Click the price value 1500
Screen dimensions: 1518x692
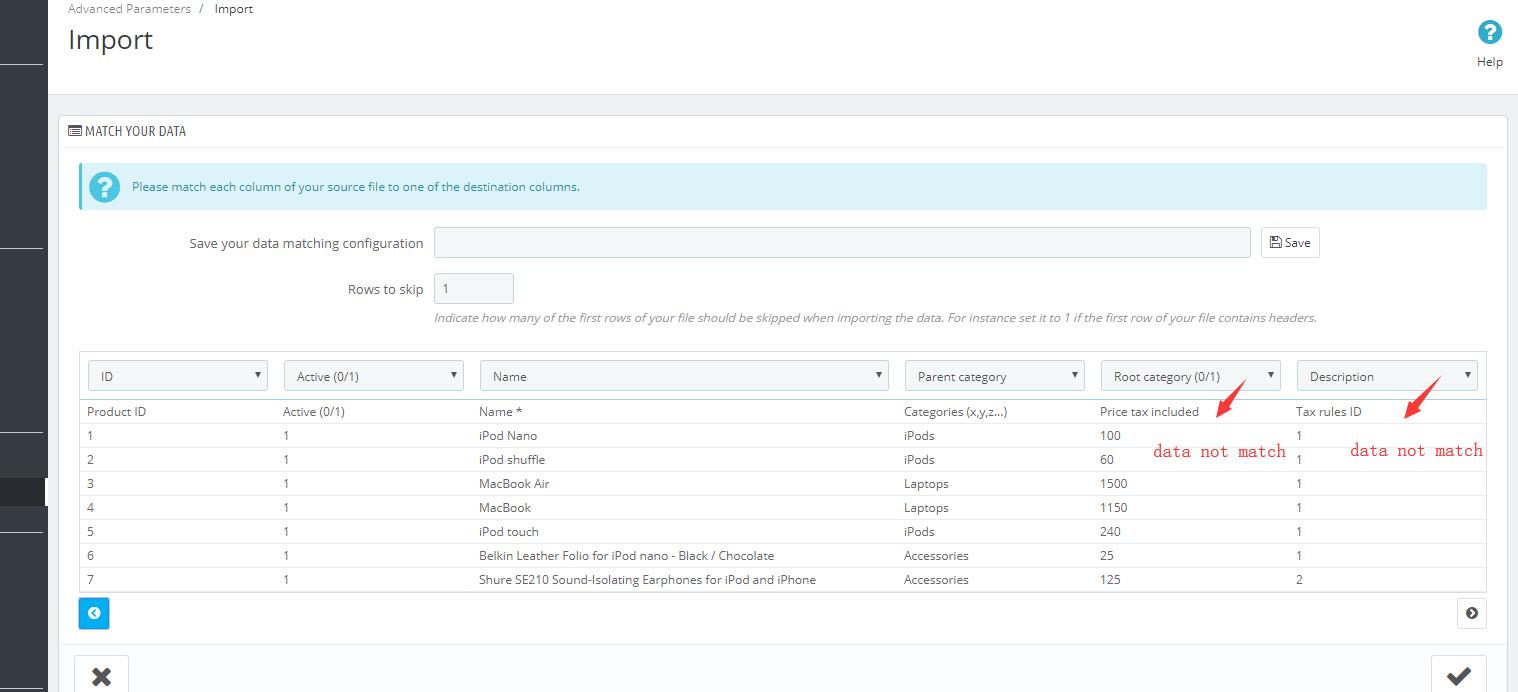1114,484
